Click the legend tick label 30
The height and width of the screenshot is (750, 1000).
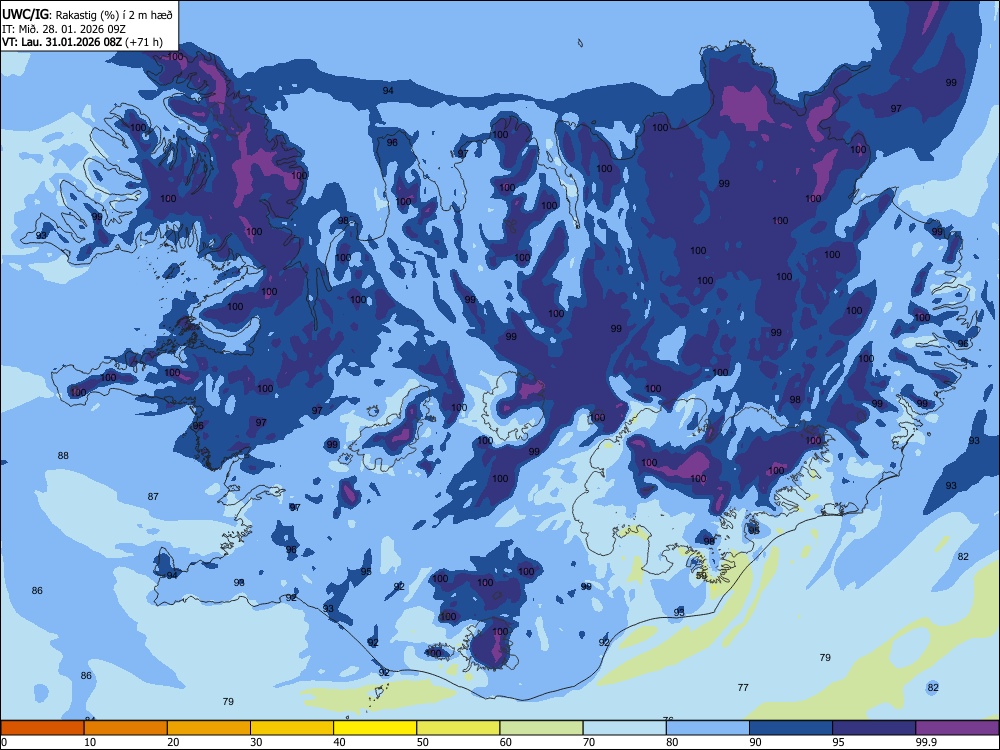[256, 742]
